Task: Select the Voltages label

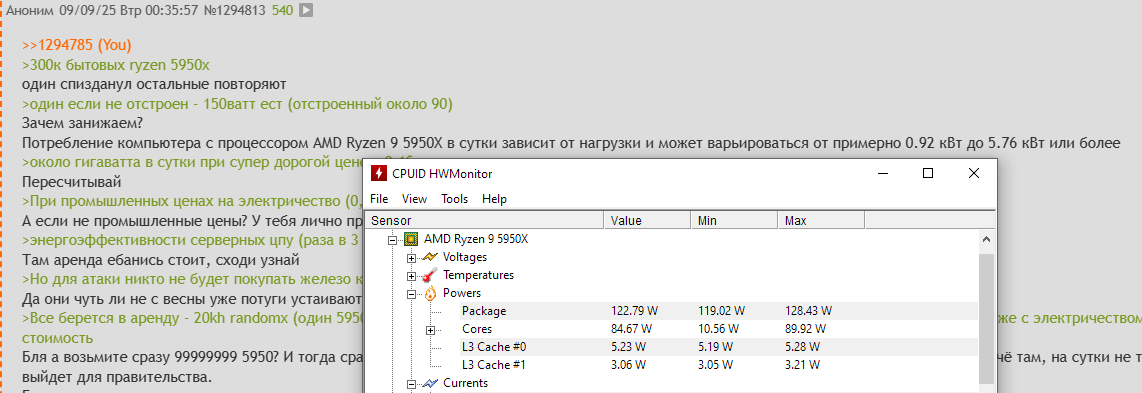Action: click(465, 257)
